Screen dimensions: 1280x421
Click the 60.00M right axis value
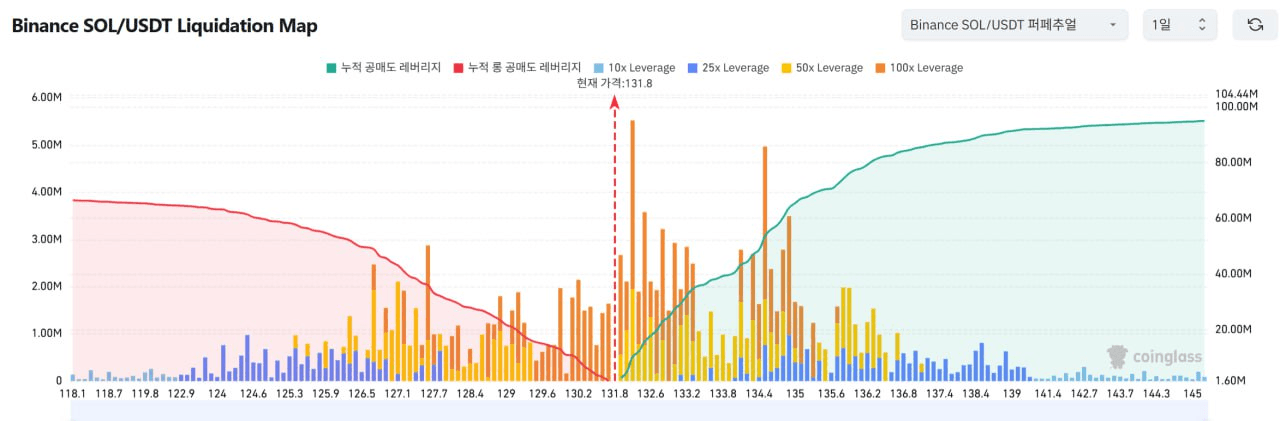click(x=1233, y=217)
